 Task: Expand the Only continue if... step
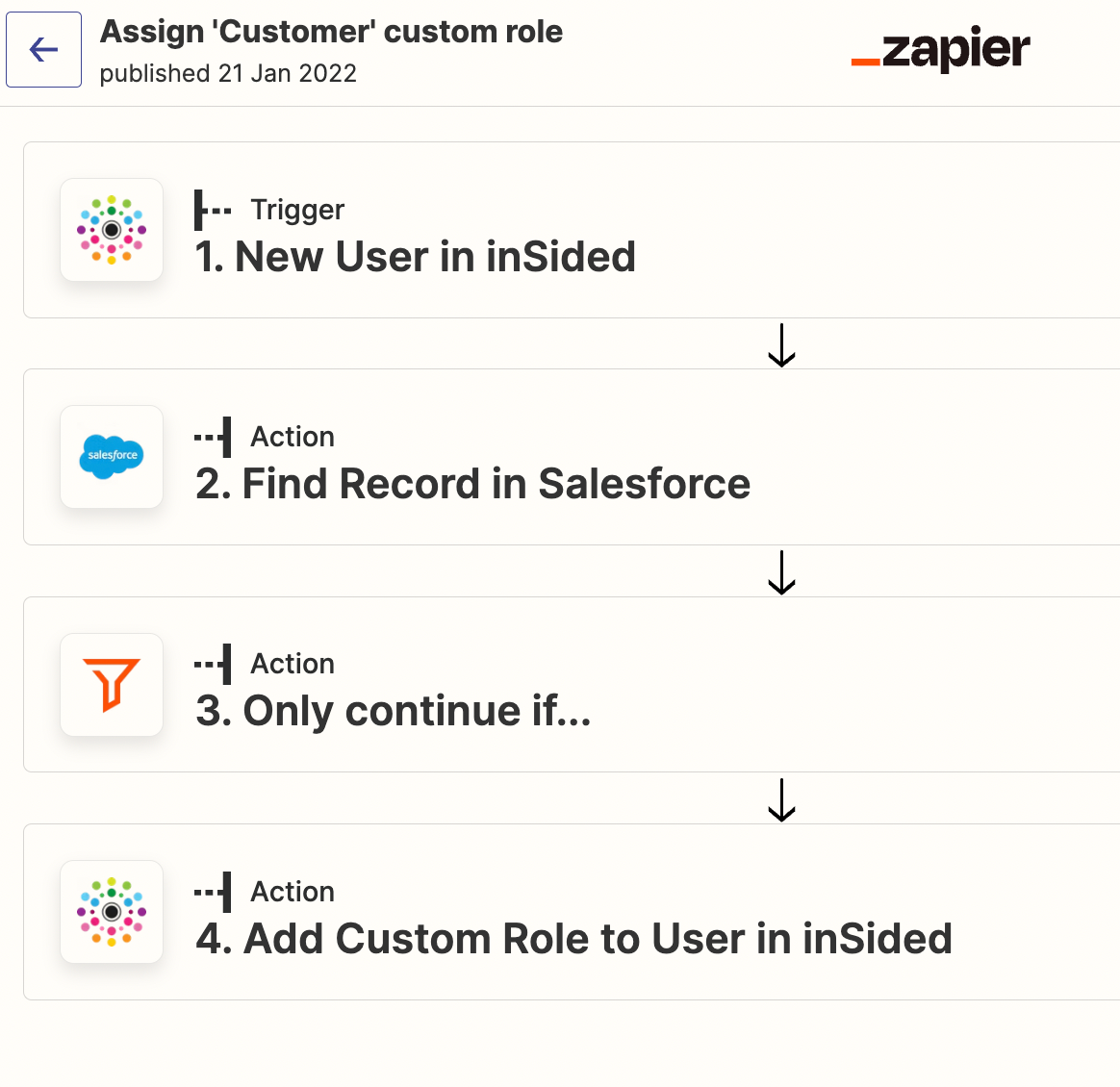572,684
